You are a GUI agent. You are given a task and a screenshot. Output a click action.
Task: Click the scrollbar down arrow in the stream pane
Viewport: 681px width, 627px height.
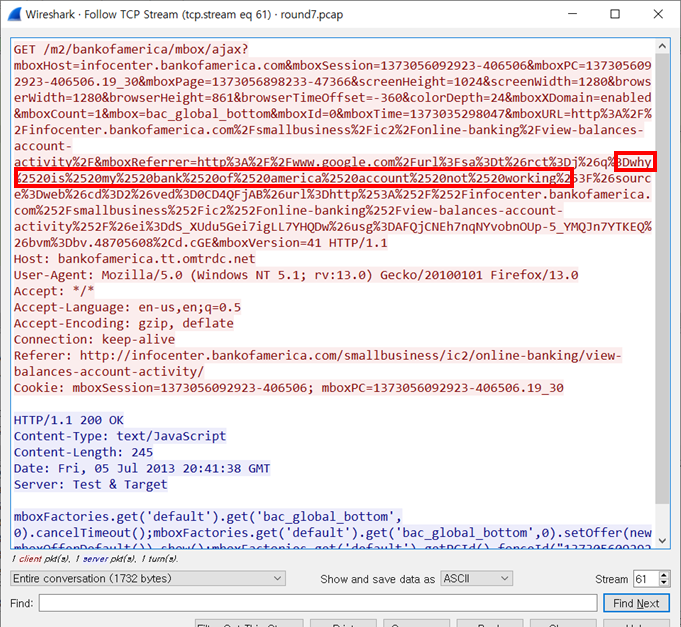(662, 541)
